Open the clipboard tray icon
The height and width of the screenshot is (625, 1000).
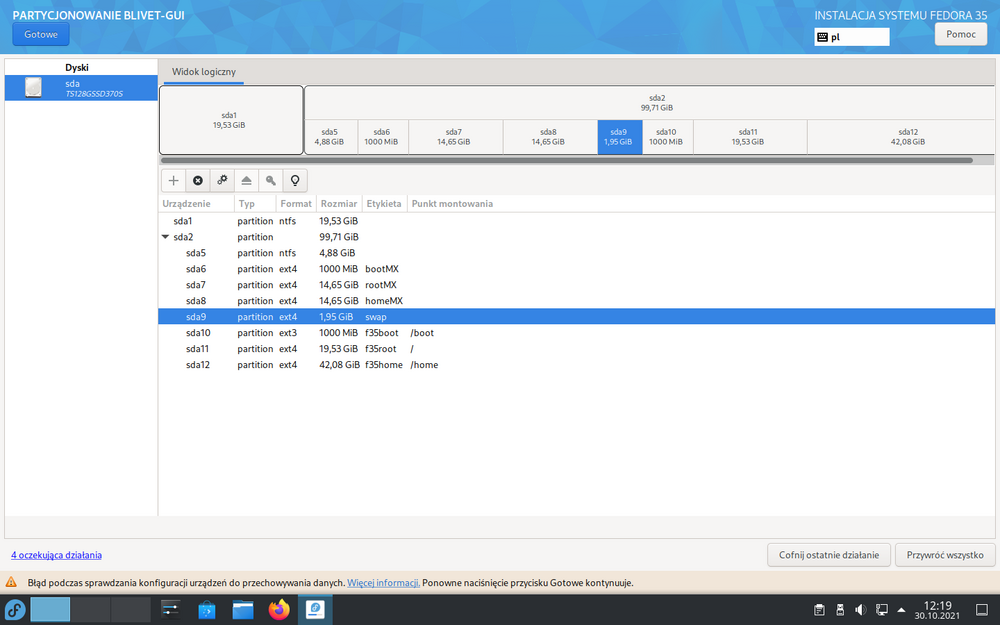[x=820, y=610]
